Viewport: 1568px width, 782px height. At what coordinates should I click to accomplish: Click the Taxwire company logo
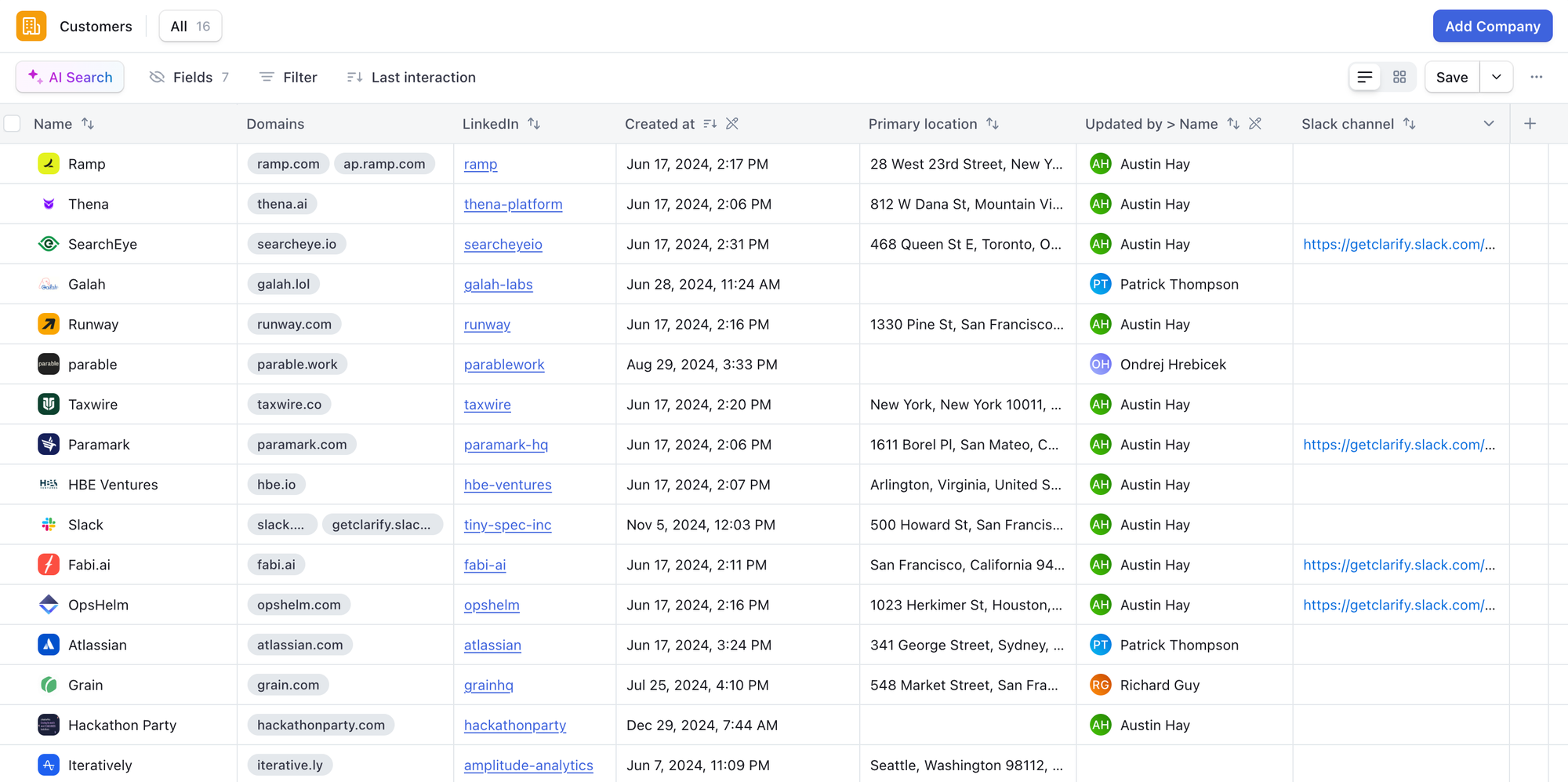49,404
